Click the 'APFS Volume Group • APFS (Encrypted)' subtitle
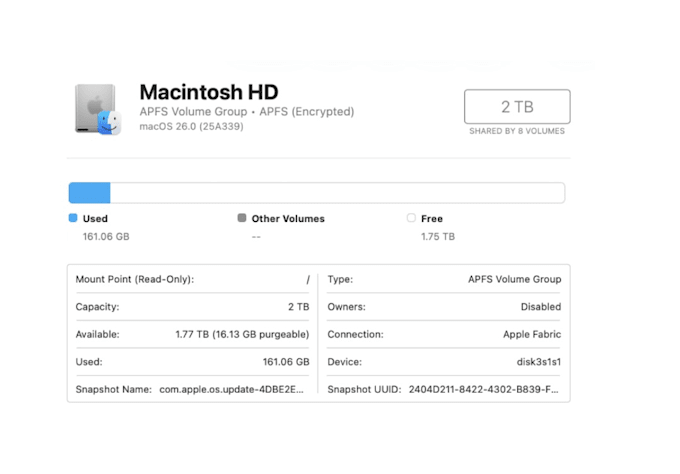This screenshot has width=680, height=474. 247,111
